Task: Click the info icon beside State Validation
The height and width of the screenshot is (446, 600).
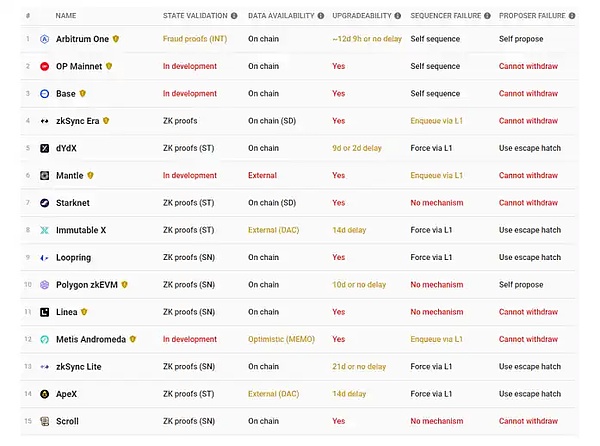Action: click(x=234, y=16)
